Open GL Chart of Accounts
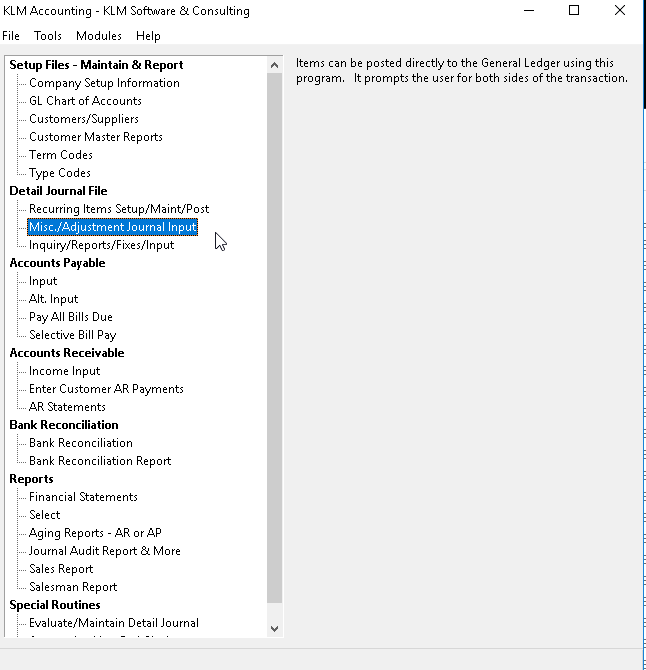The width and height of the screenshot is (646, 670). pyautogui.click(x=85, y=101)
